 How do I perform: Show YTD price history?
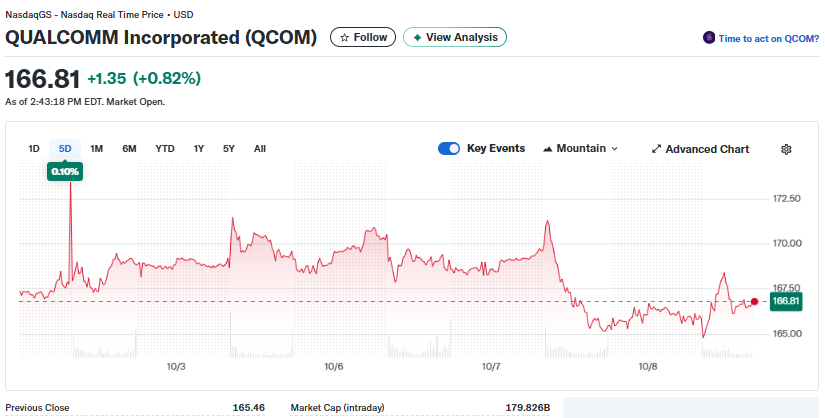click(x=165, y=149)
